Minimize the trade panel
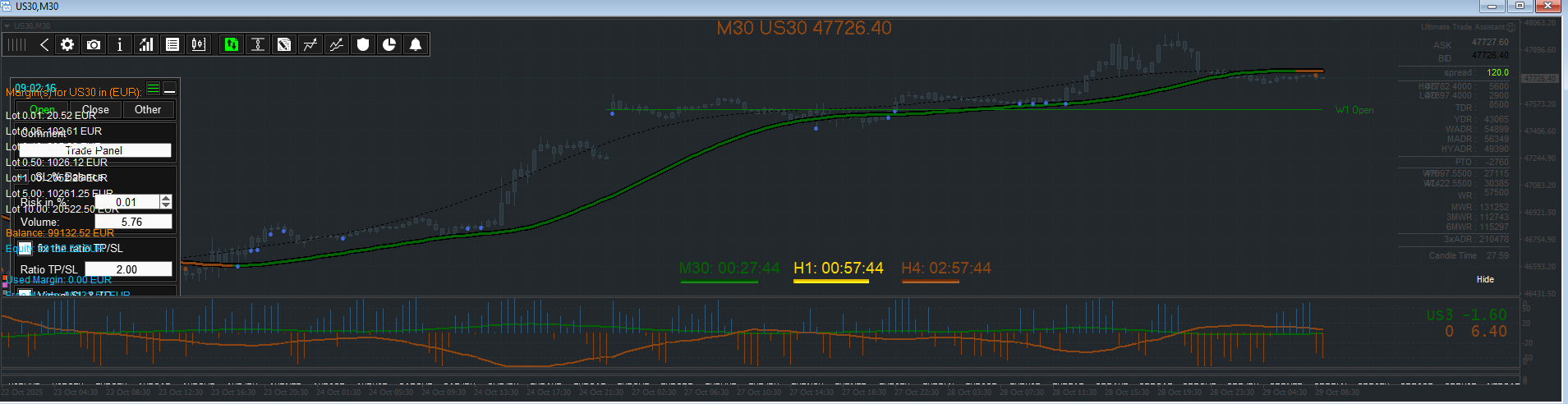 (169, 88)
